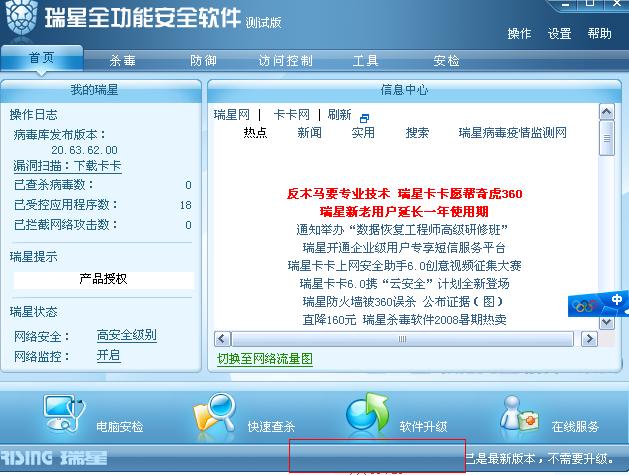Viewport: 629px width, 475px height.
Task: Open the 操作 menu
Action: (519, 33)
